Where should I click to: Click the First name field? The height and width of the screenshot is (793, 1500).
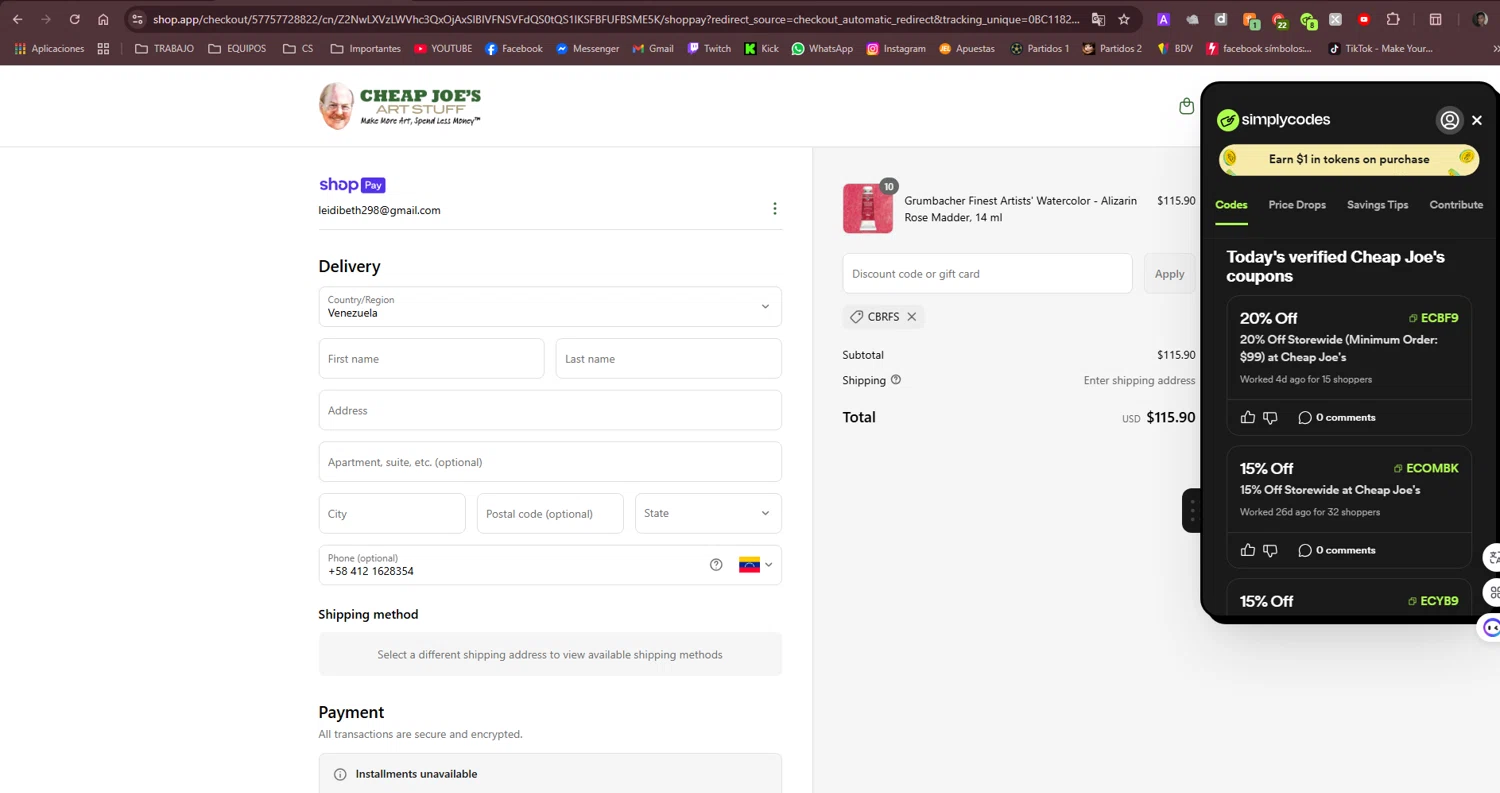[431, 358]
